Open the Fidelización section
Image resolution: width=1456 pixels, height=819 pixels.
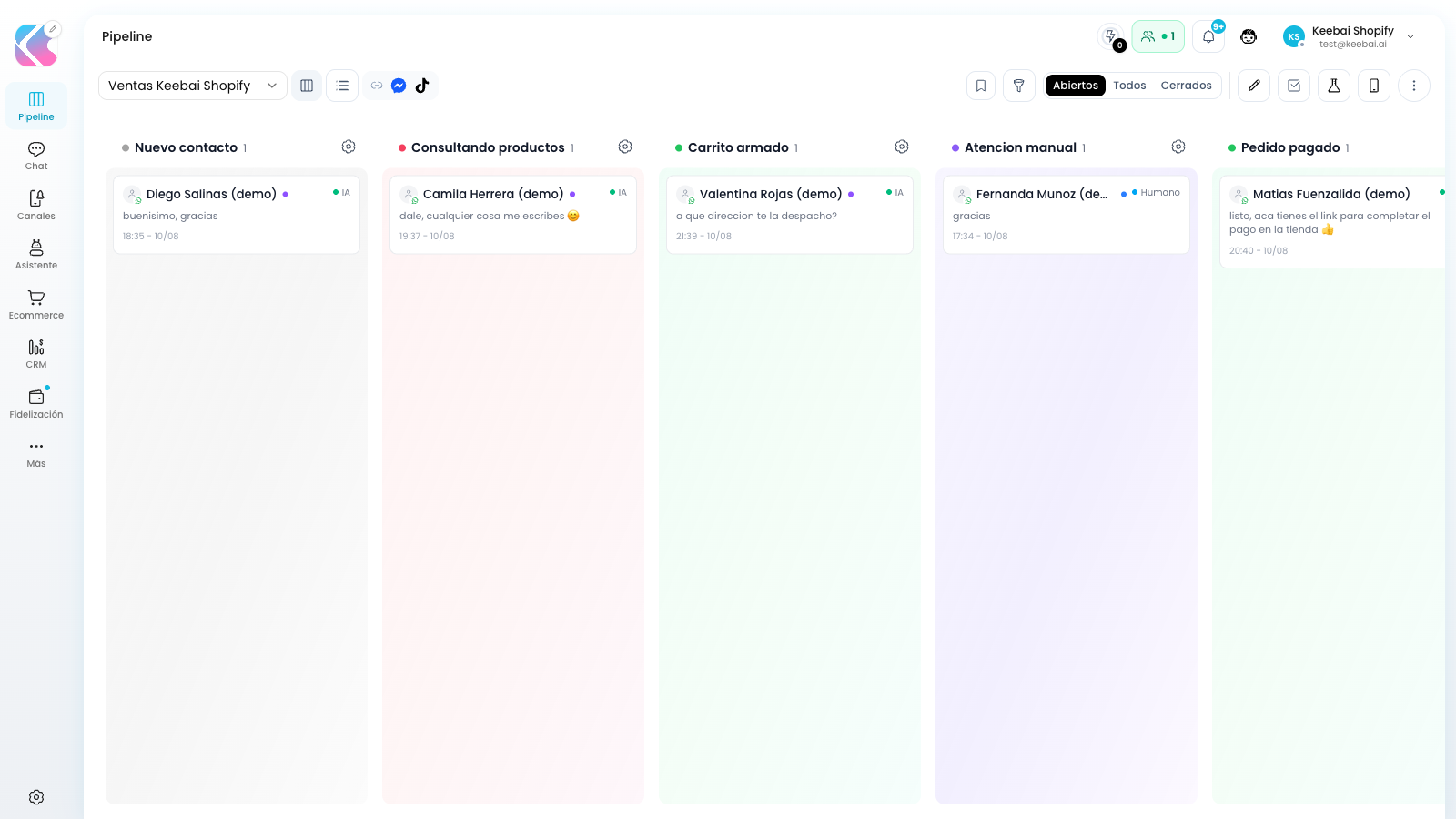[x=36, y=403]
